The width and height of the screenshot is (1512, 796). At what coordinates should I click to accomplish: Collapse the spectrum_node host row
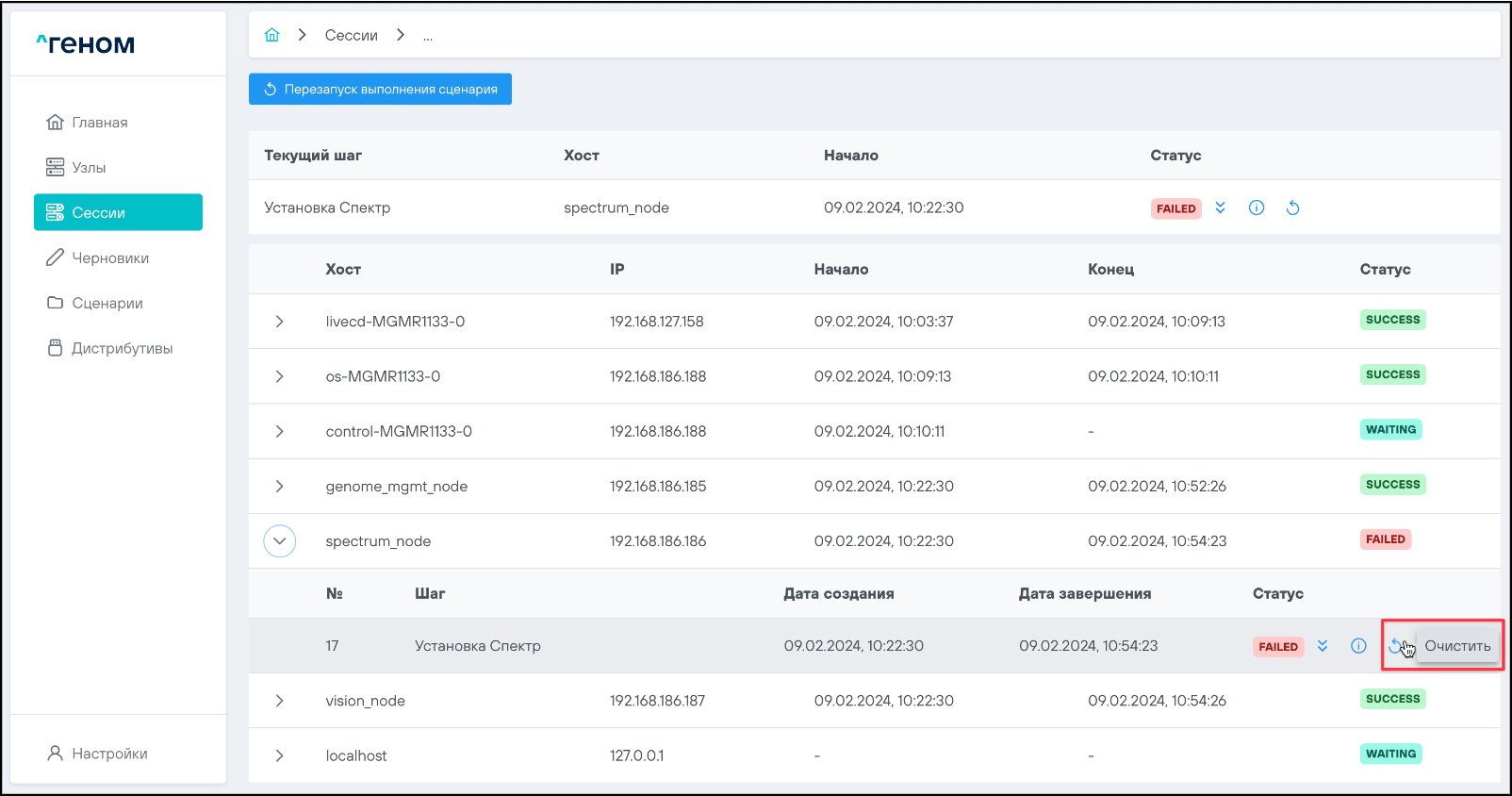coord(280,541)
